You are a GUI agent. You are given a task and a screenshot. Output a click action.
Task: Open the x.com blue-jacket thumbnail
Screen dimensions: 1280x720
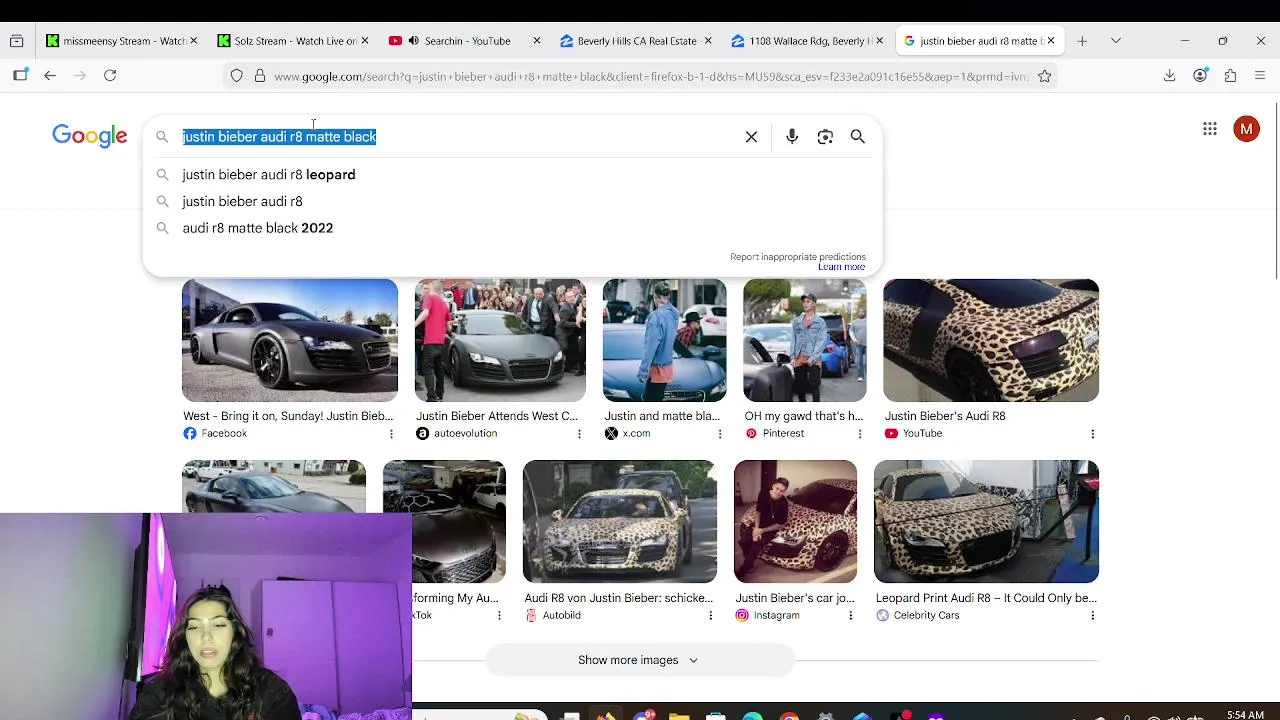click(665, 340)
